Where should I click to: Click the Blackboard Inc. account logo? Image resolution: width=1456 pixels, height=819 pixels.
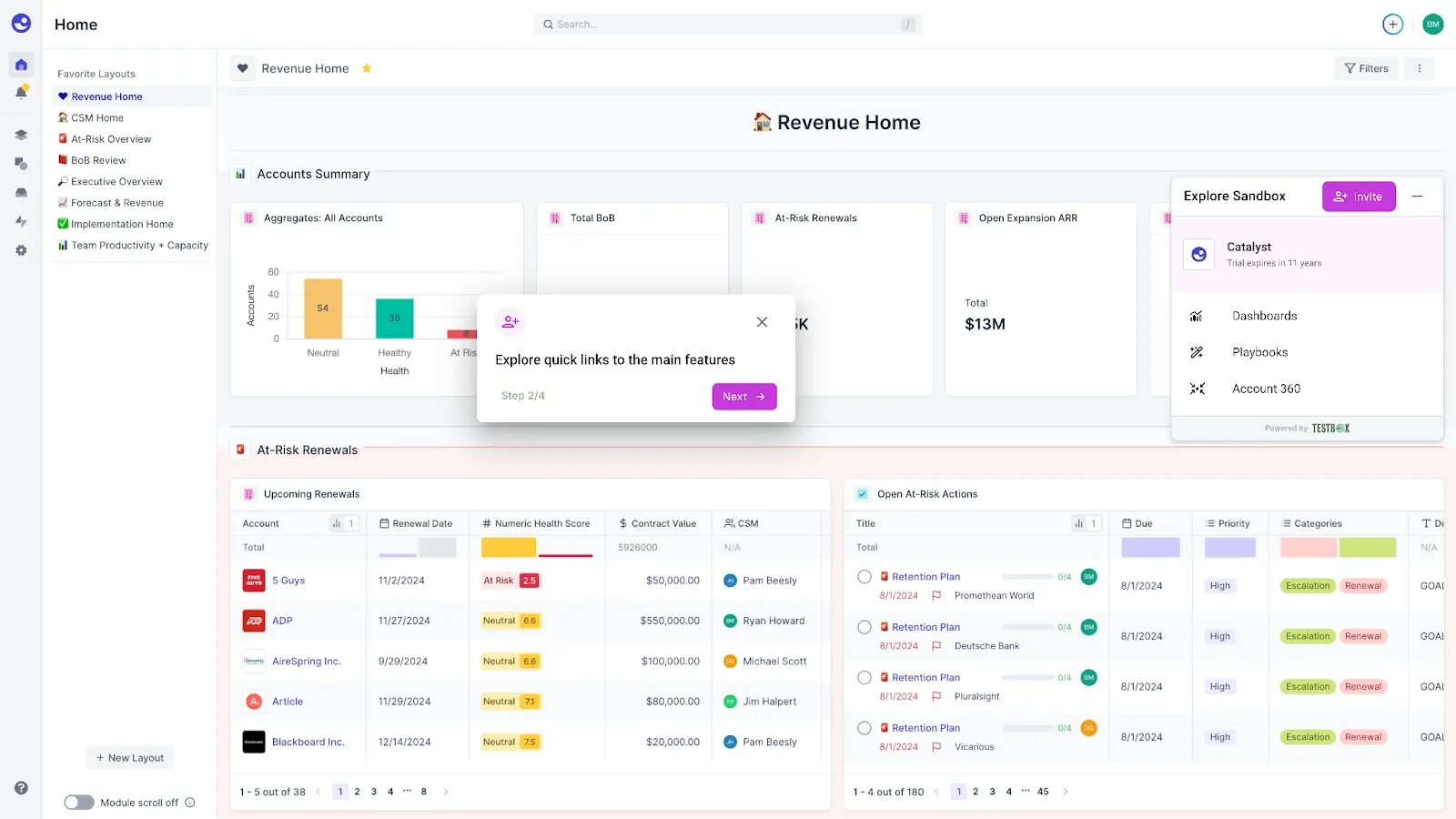[254, 742]
